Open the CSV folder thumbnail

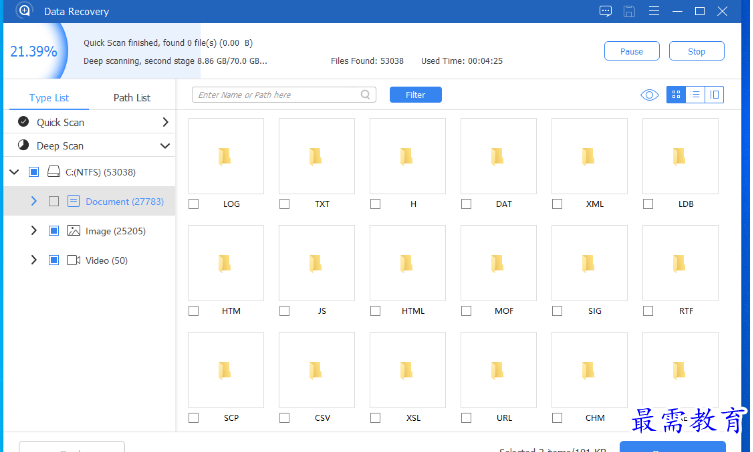[316, 370]
